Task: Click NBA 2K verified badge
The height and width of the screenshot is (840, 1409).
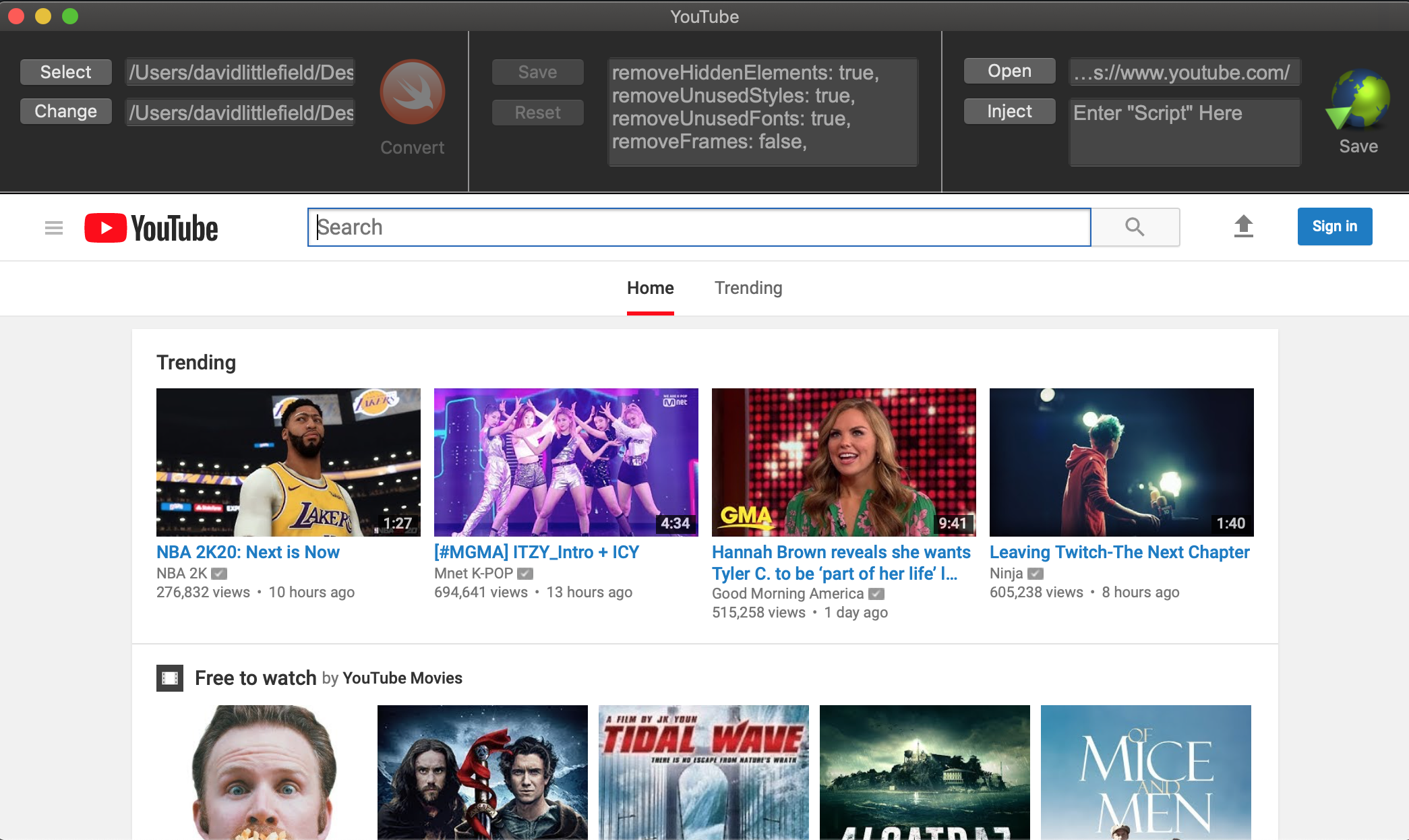Action: [219, 574]
